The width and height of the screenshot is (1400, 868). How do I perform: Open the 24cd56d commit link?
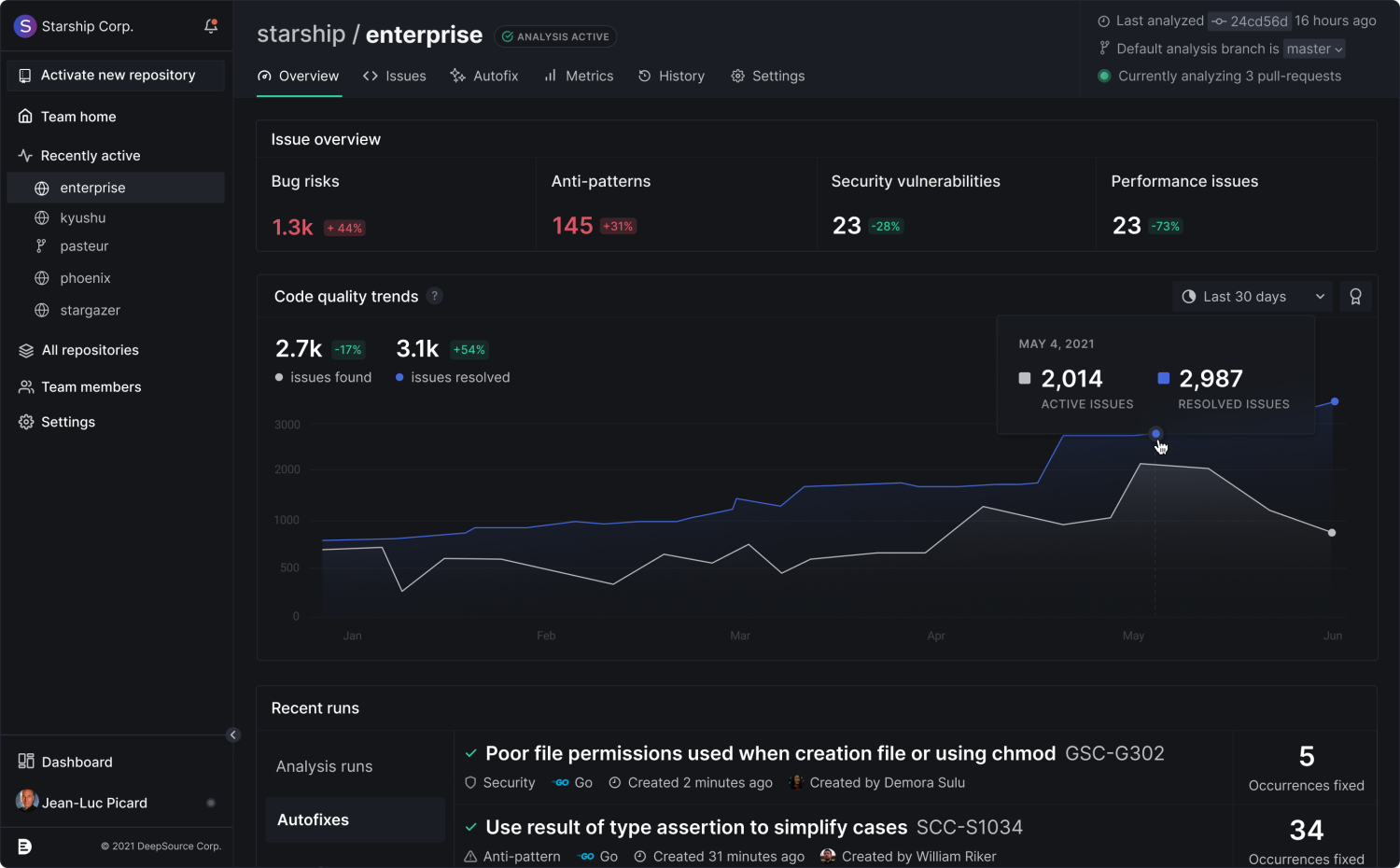1249,21
